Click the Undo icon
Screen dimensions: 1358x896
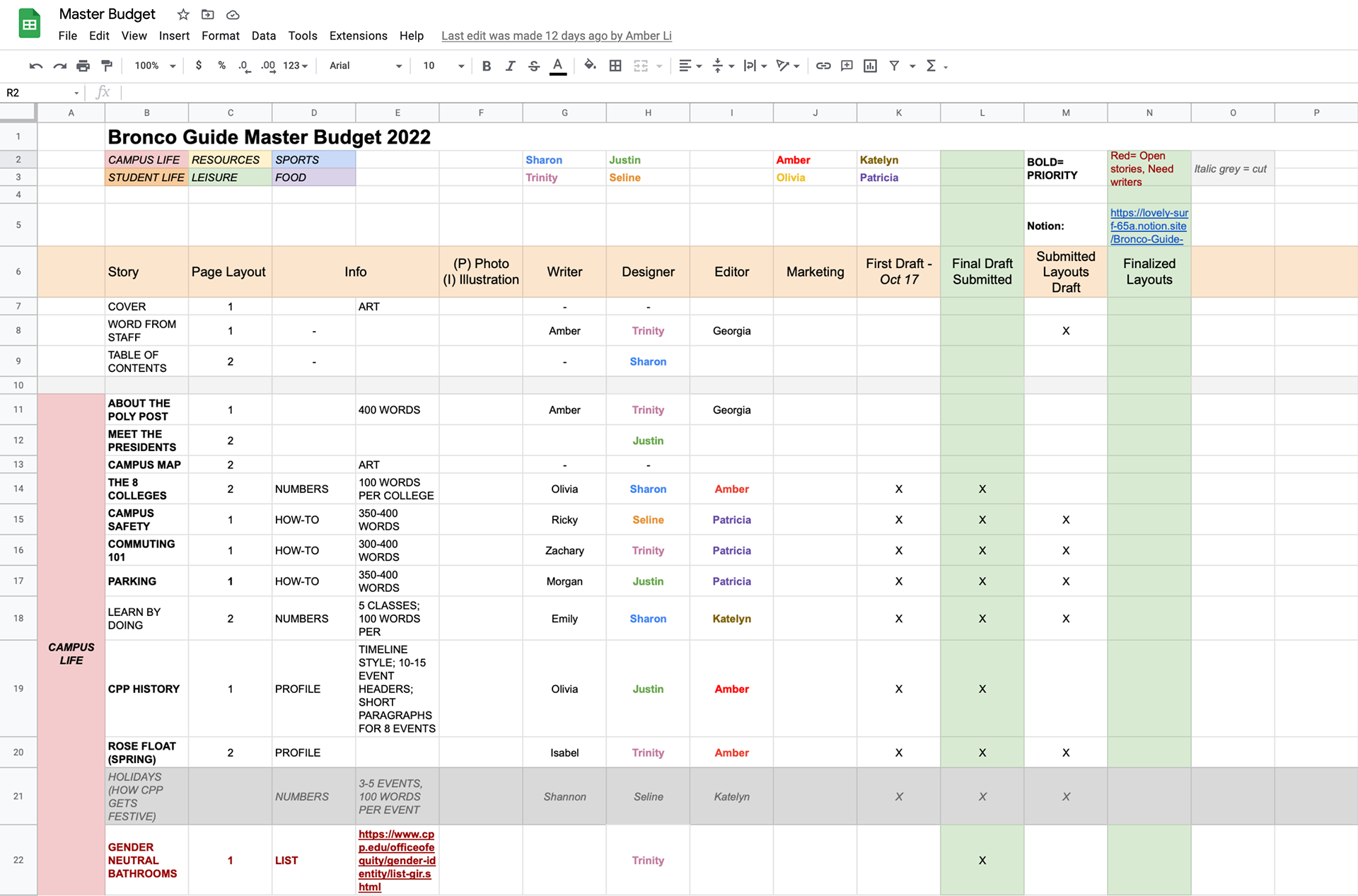coord(36,66)
